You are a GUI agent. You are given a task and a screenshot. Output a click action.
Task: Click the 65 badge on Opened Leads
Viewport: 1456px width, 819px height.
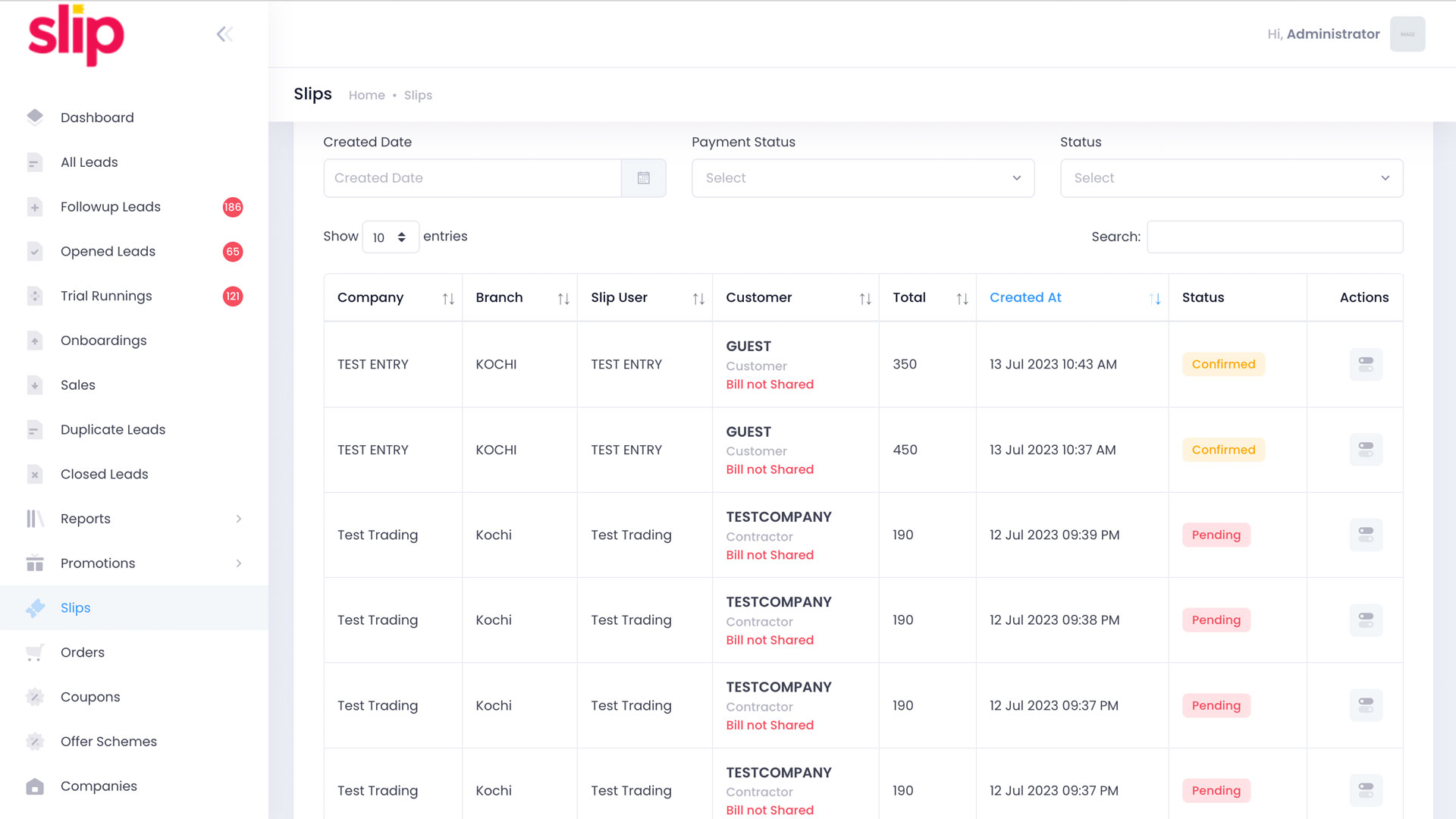[233, 252]
